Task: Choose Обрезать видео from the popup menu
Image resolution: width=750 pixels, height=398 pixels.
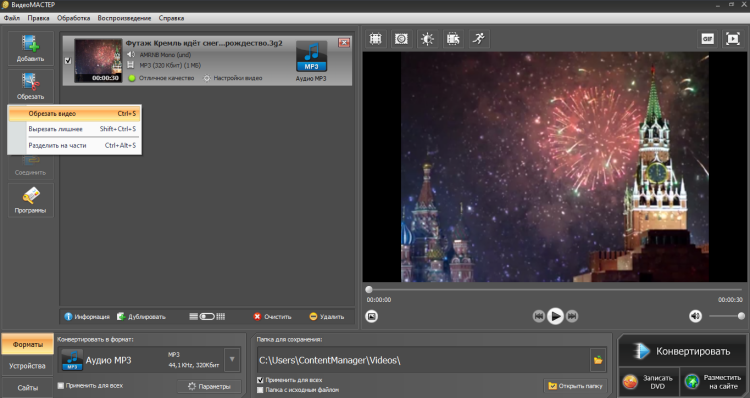Action: point(75,114)
